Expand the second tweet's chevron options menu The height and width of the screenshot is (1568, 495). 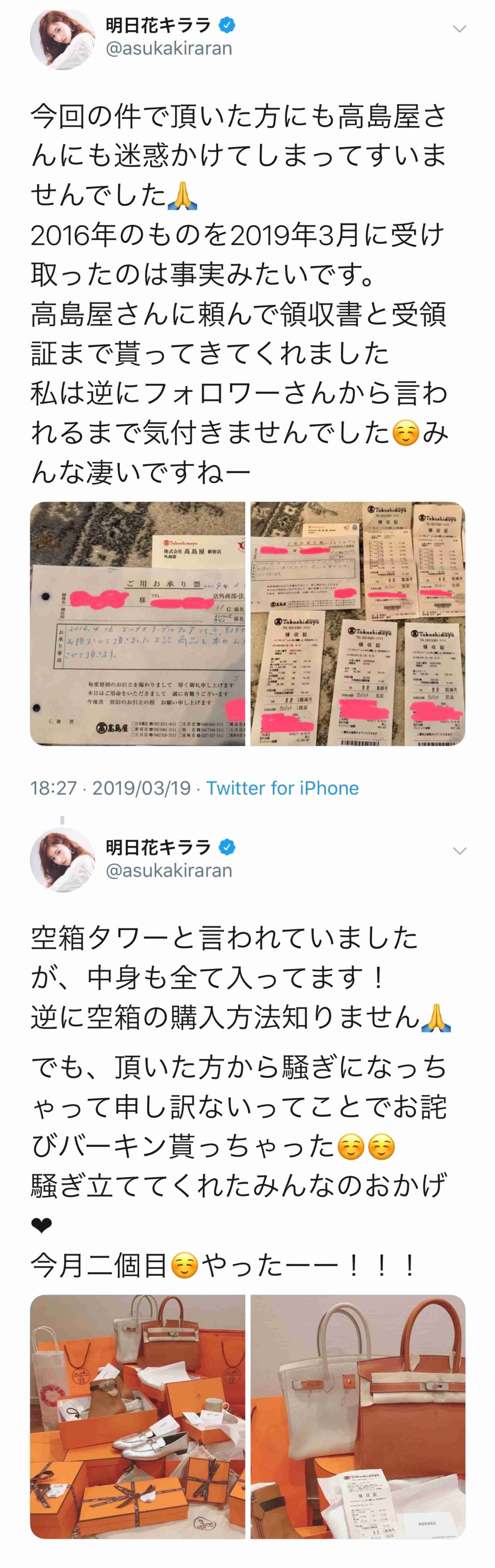click(460, 850)
